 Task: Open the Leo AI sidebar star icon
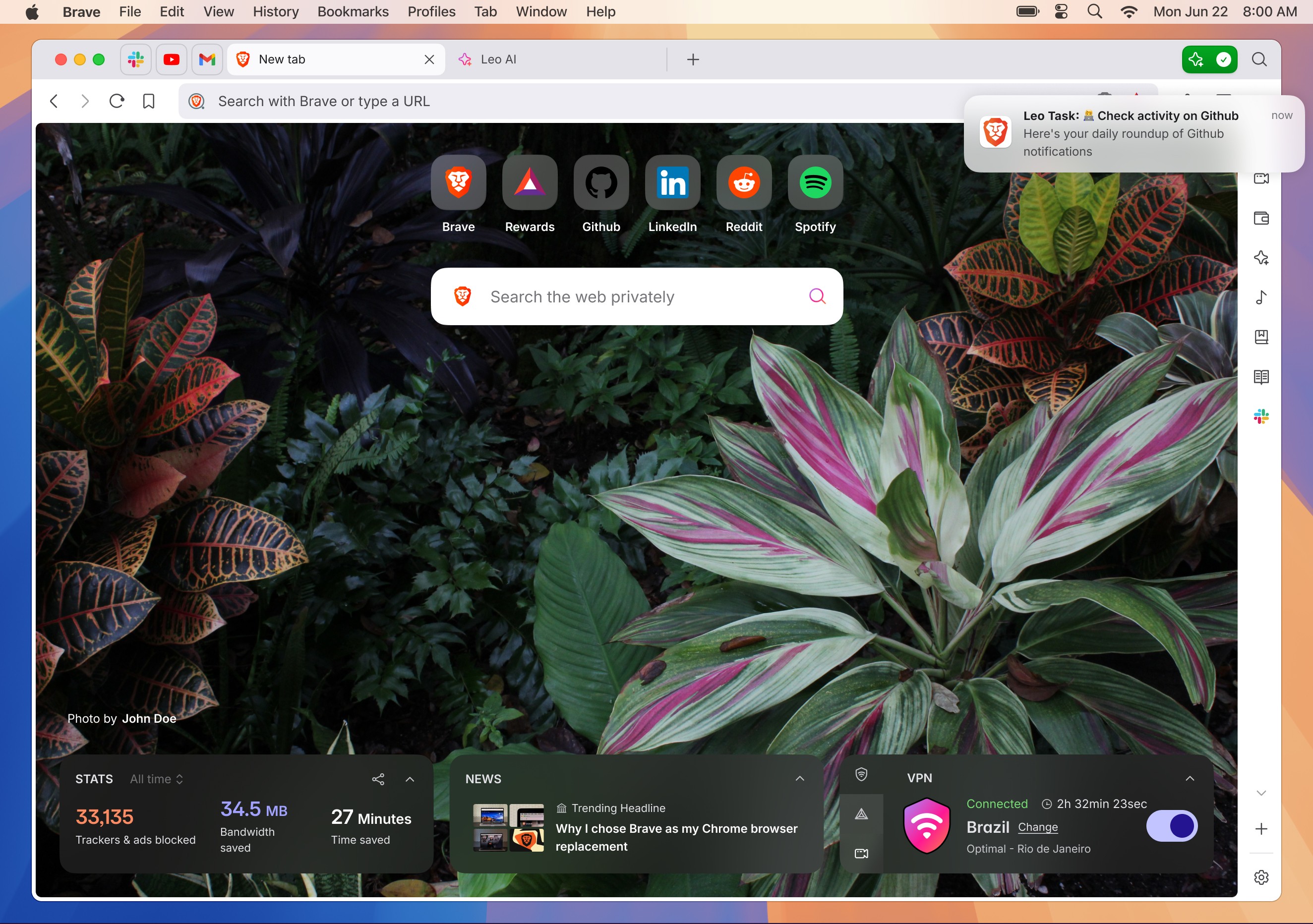(1261, 258)
